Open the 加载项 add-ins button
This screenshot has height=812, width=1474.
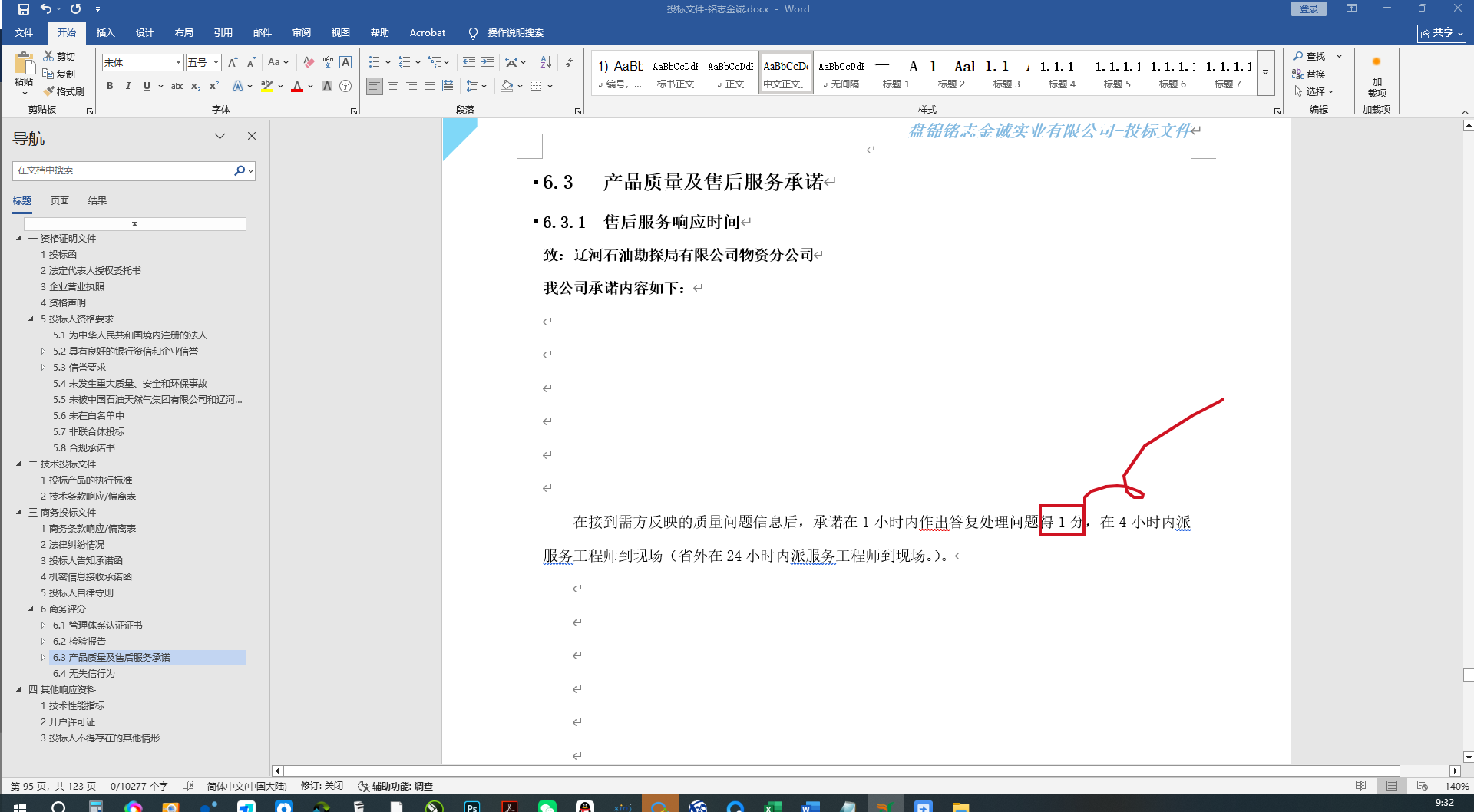coord(1377,75)
